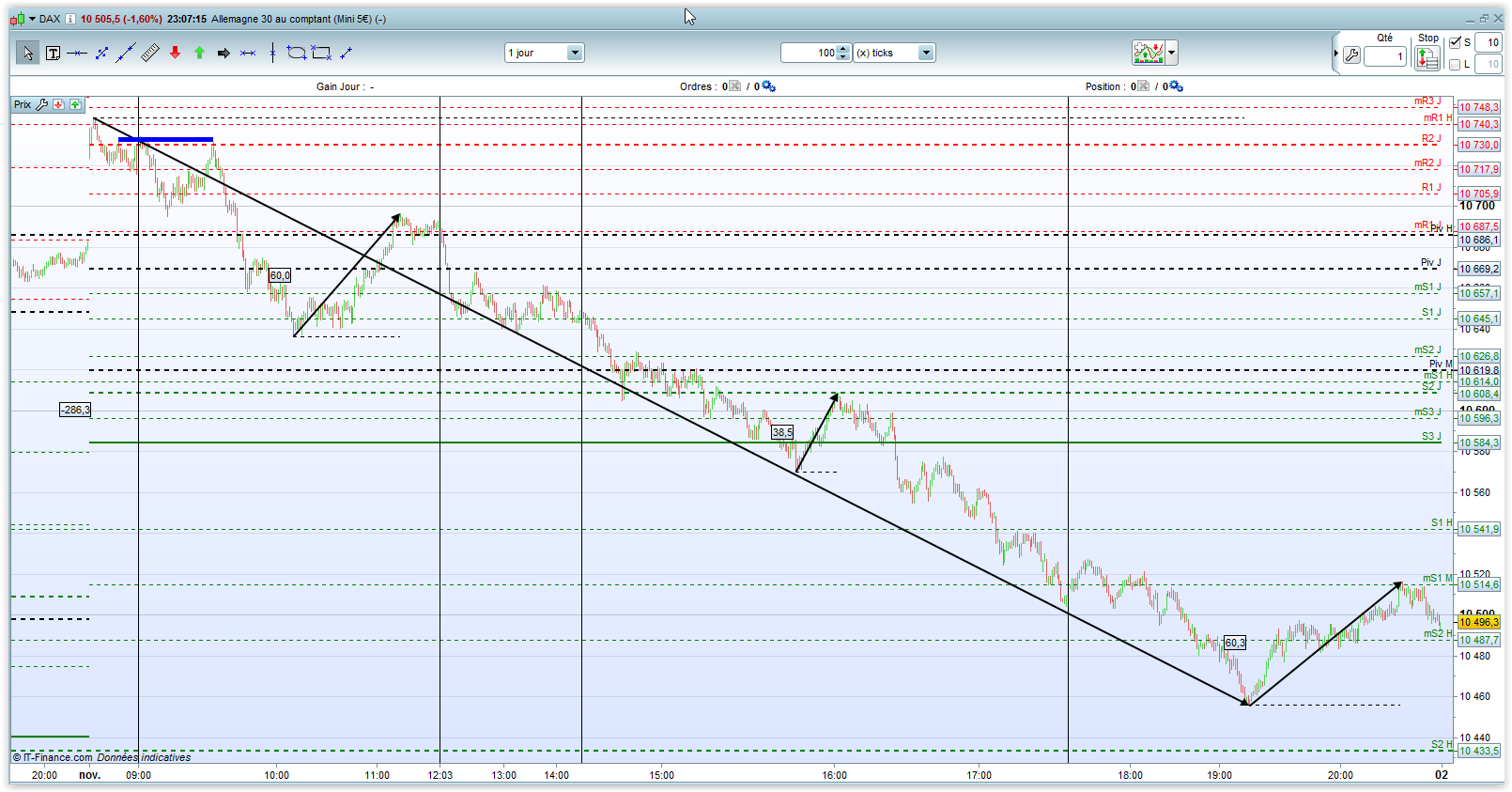Click the 60,3 measurement label on chart
Viewport: 1512px width, 792px height.
(1235, 643)
